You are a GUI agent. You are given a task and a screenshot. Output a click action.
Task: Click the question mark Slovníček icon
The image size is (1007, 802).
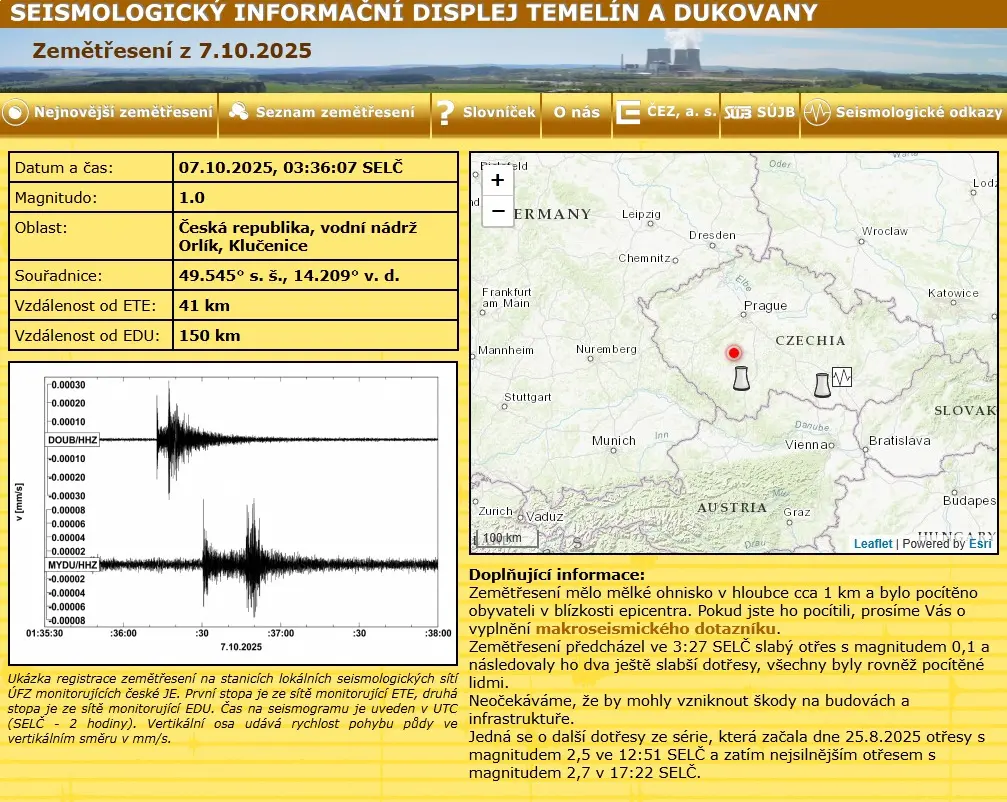pyautogui.click(x=445, y=113)
